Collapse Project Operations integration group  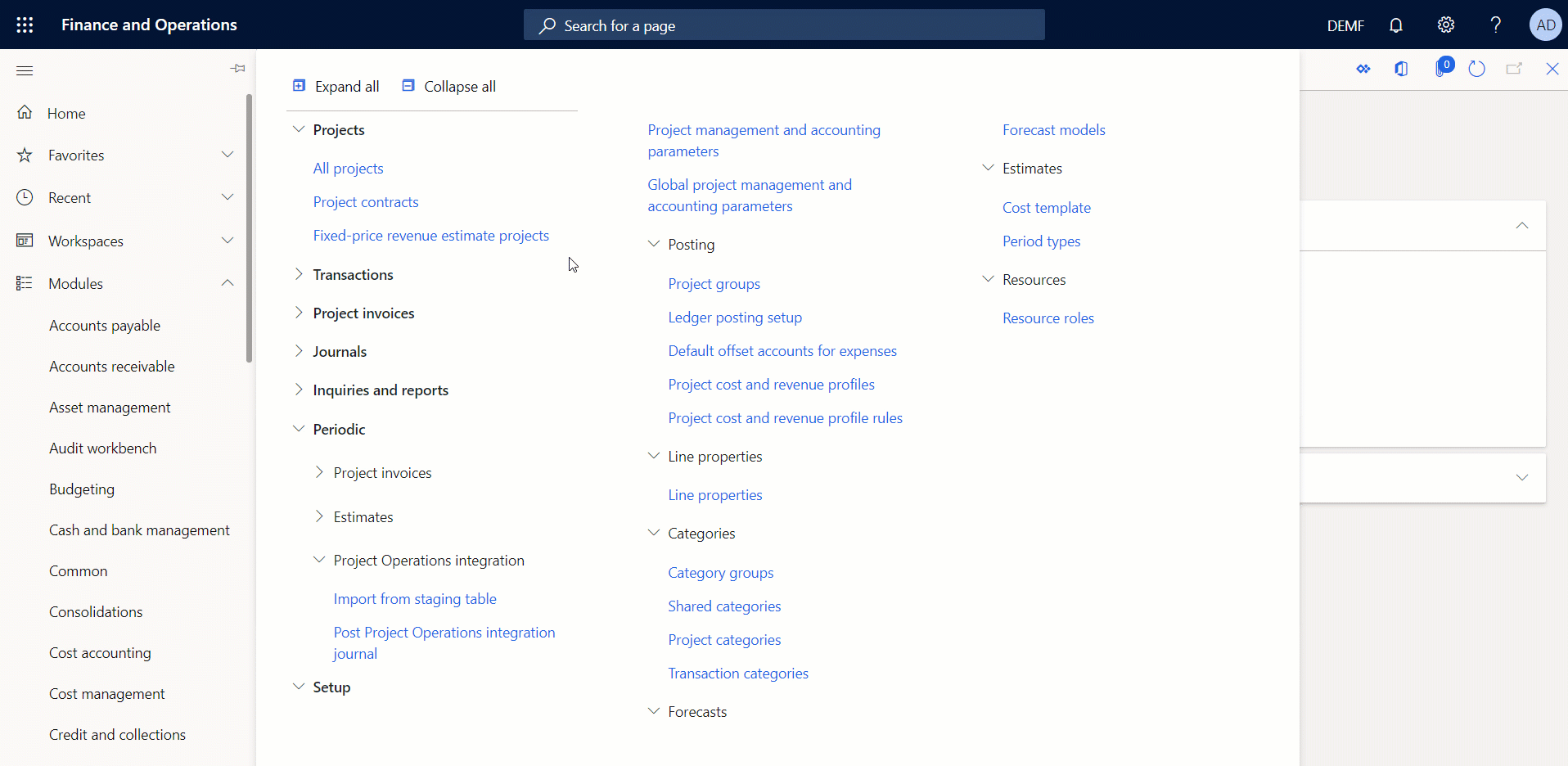click(319, 560)
